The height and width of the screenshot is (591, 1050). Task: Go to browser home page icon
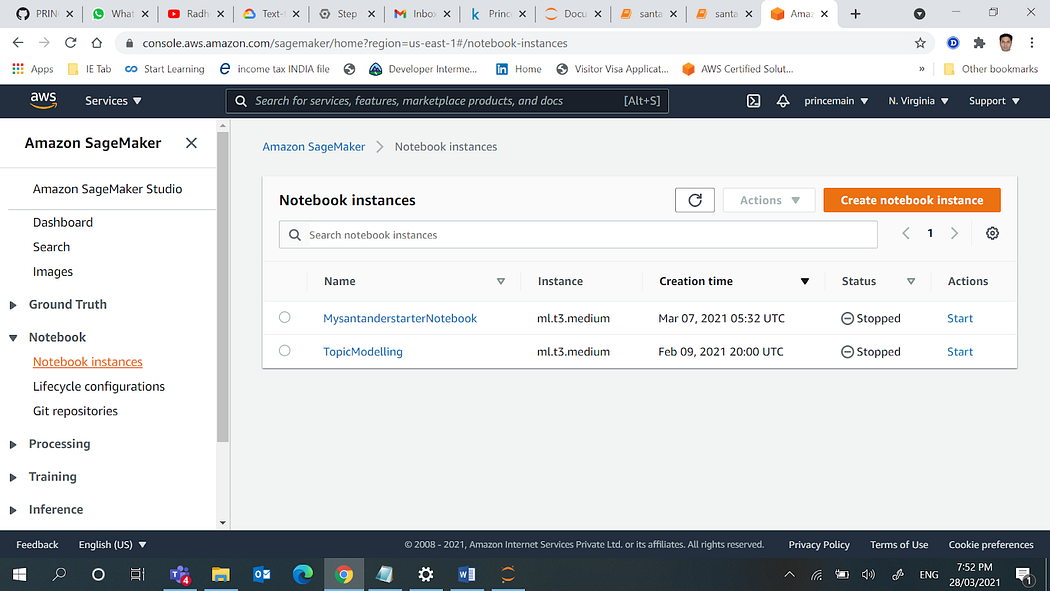pos(97,43)
